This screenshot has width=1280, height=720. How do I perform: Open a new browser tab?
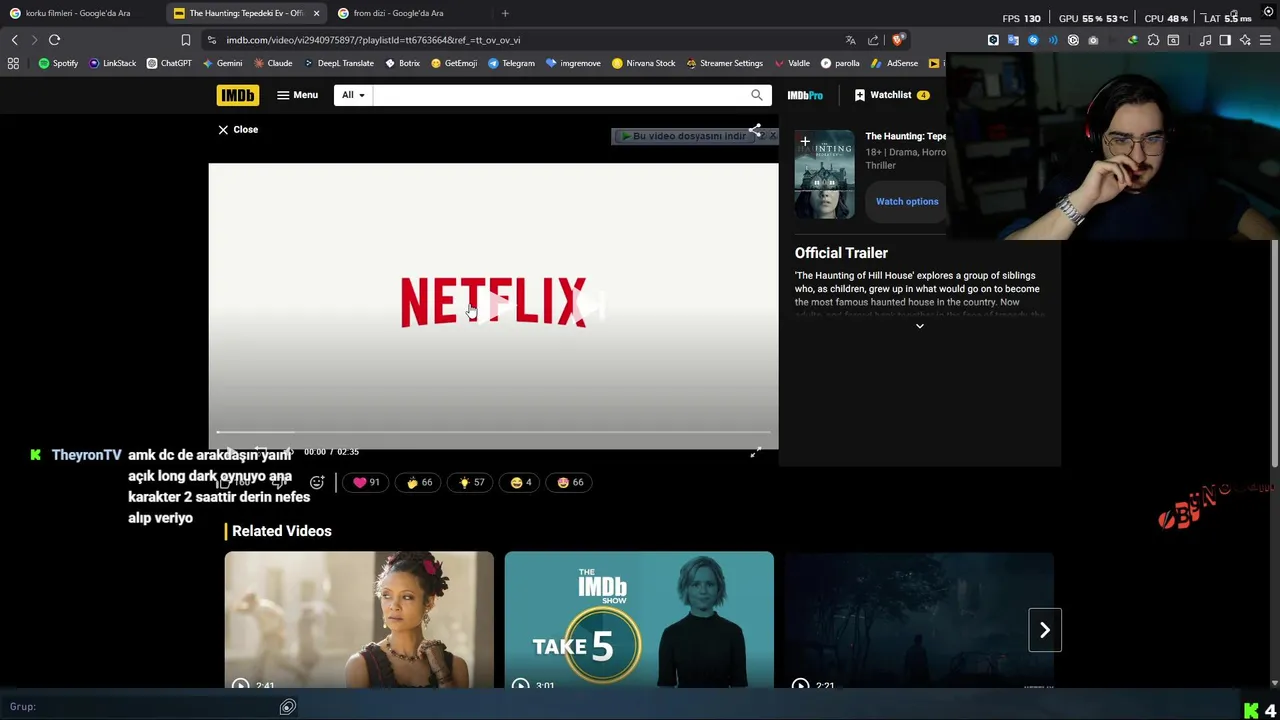pyautogui.click(x=505, y=13)
